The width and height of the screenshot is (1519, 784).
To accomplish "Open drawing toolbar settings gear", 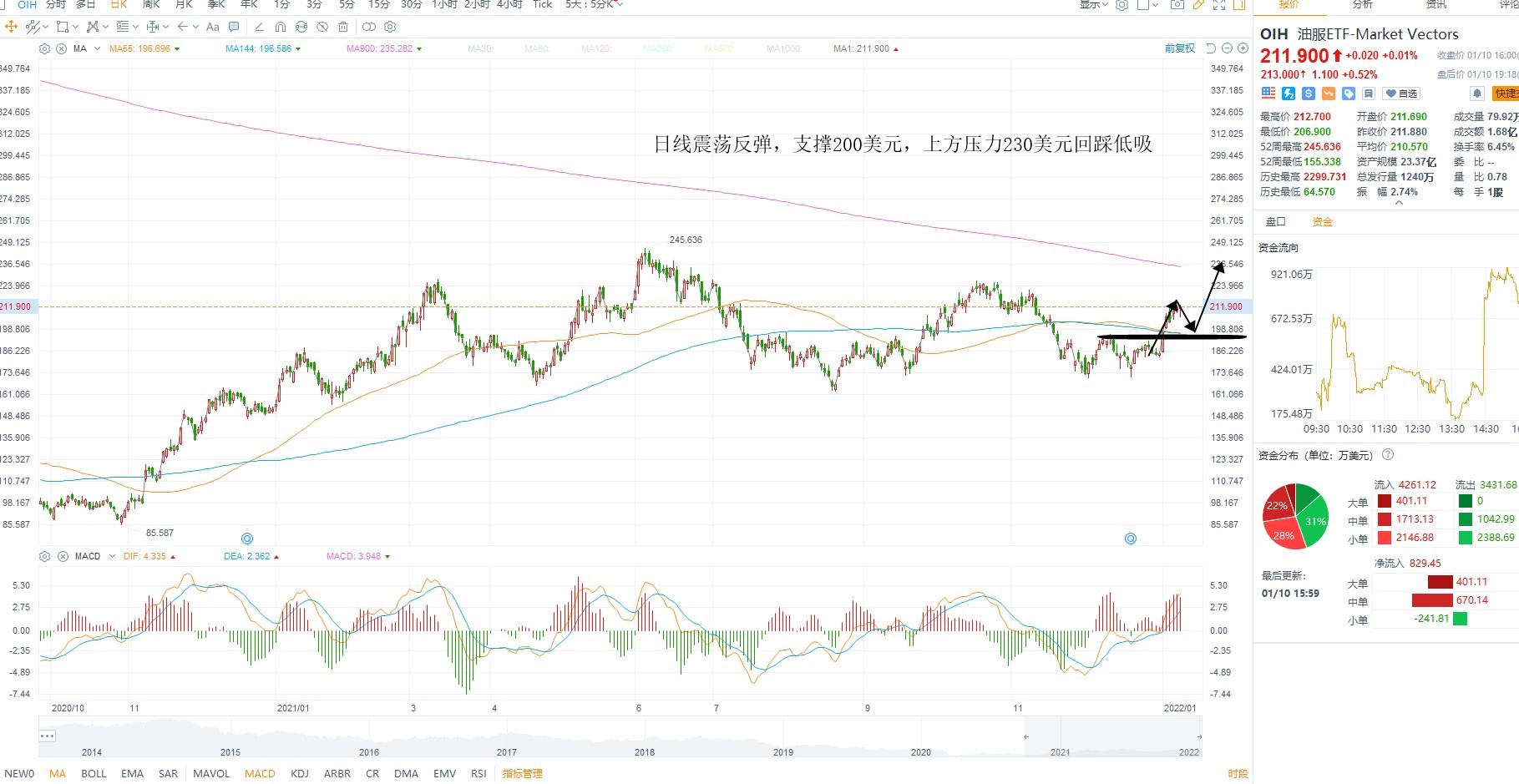I will point(390,27).
